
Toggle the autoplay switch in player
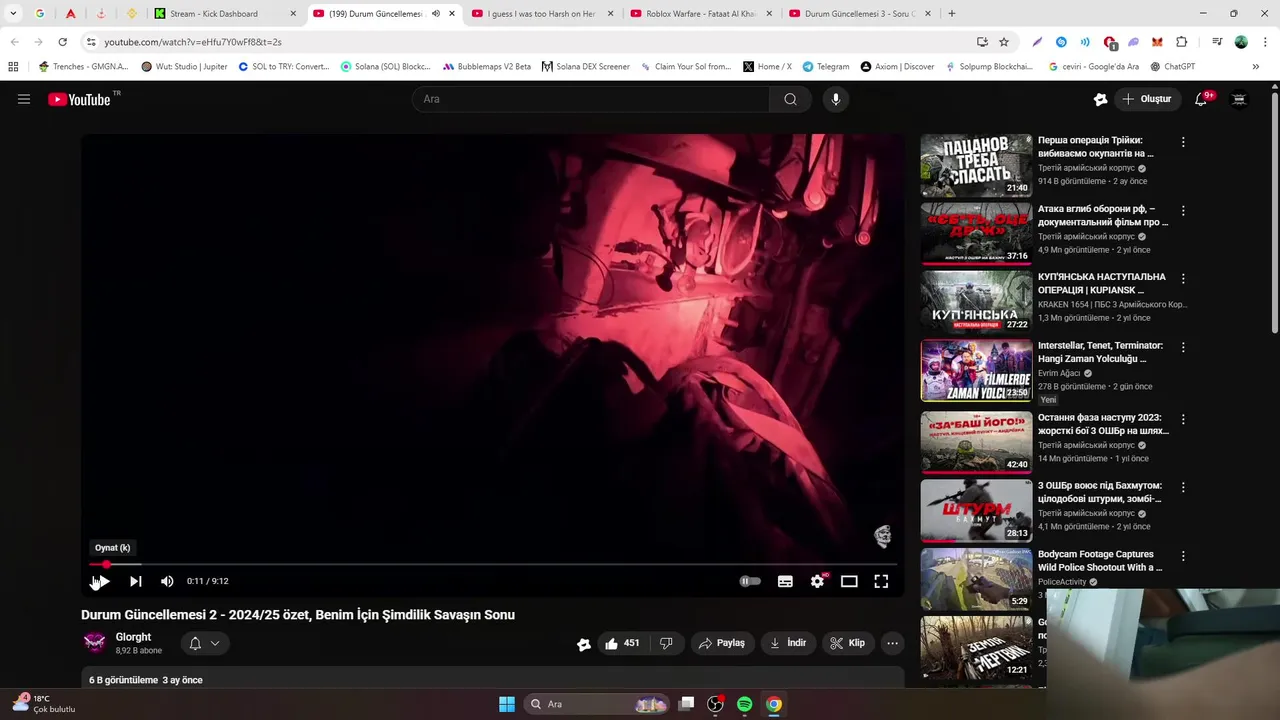tap(750, 581)
